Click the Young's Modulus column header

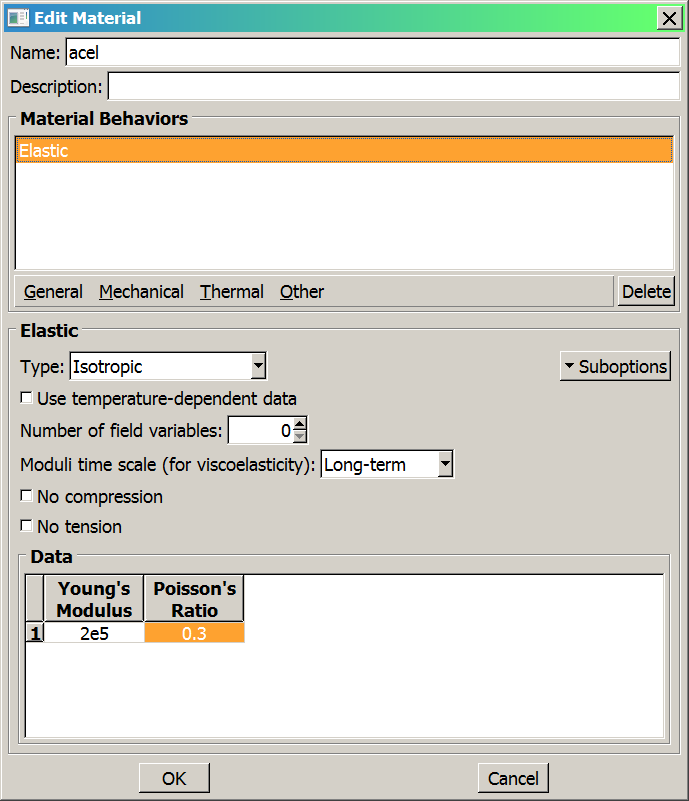[94, 599]
